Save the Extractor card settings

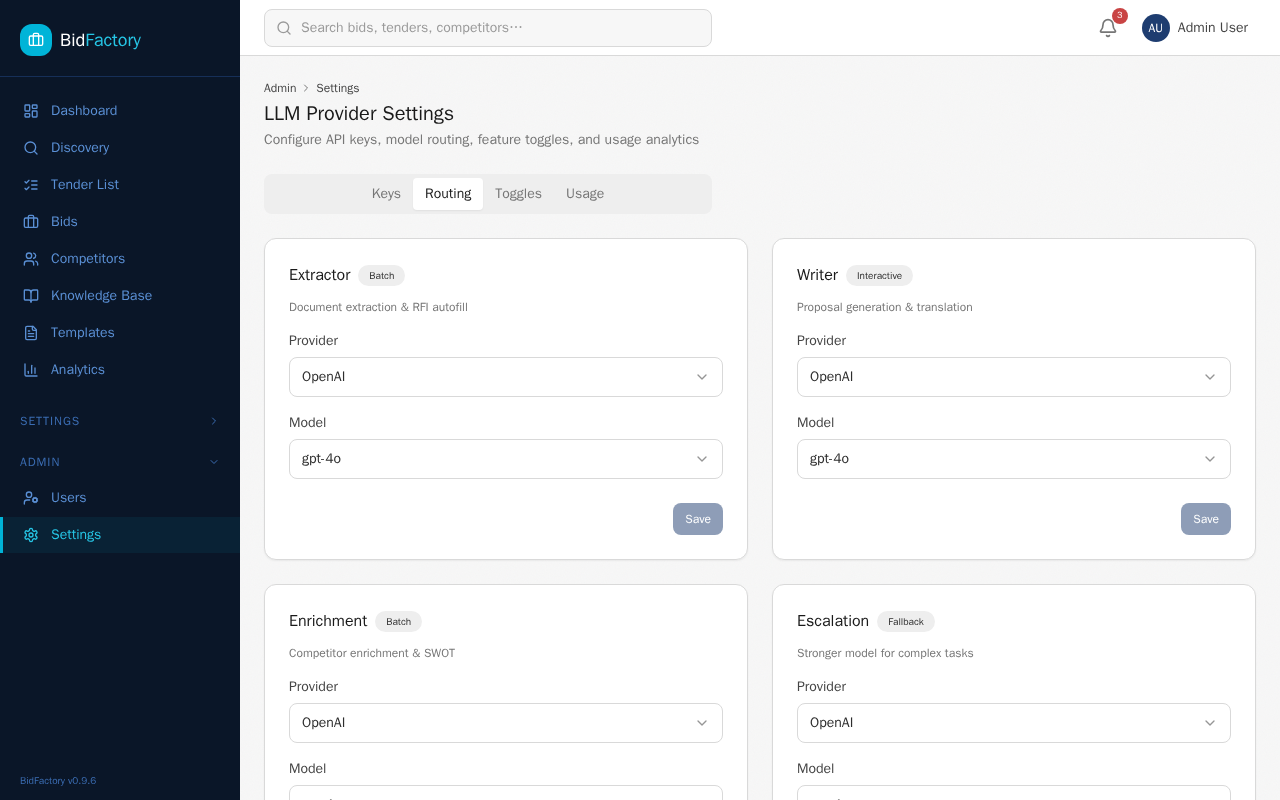(698, 519)
